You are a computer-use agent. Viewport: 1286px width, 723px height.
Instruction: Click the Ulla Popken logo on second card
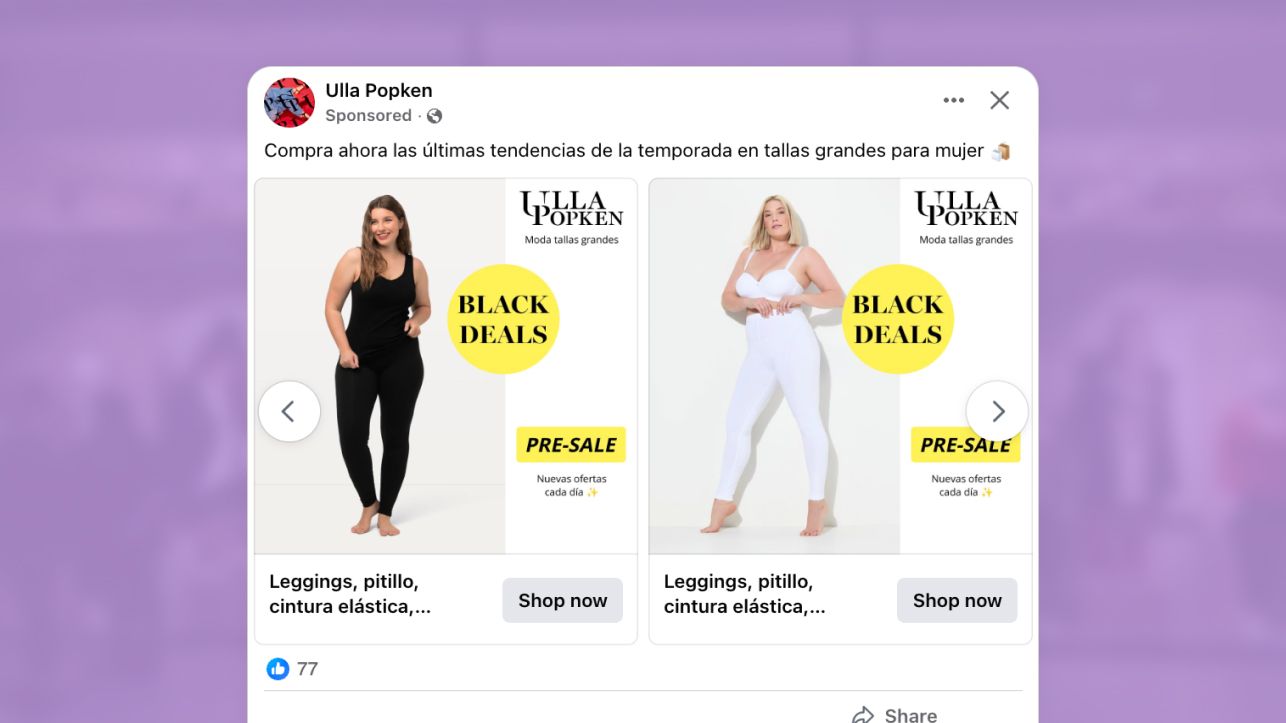pos(966,217)
